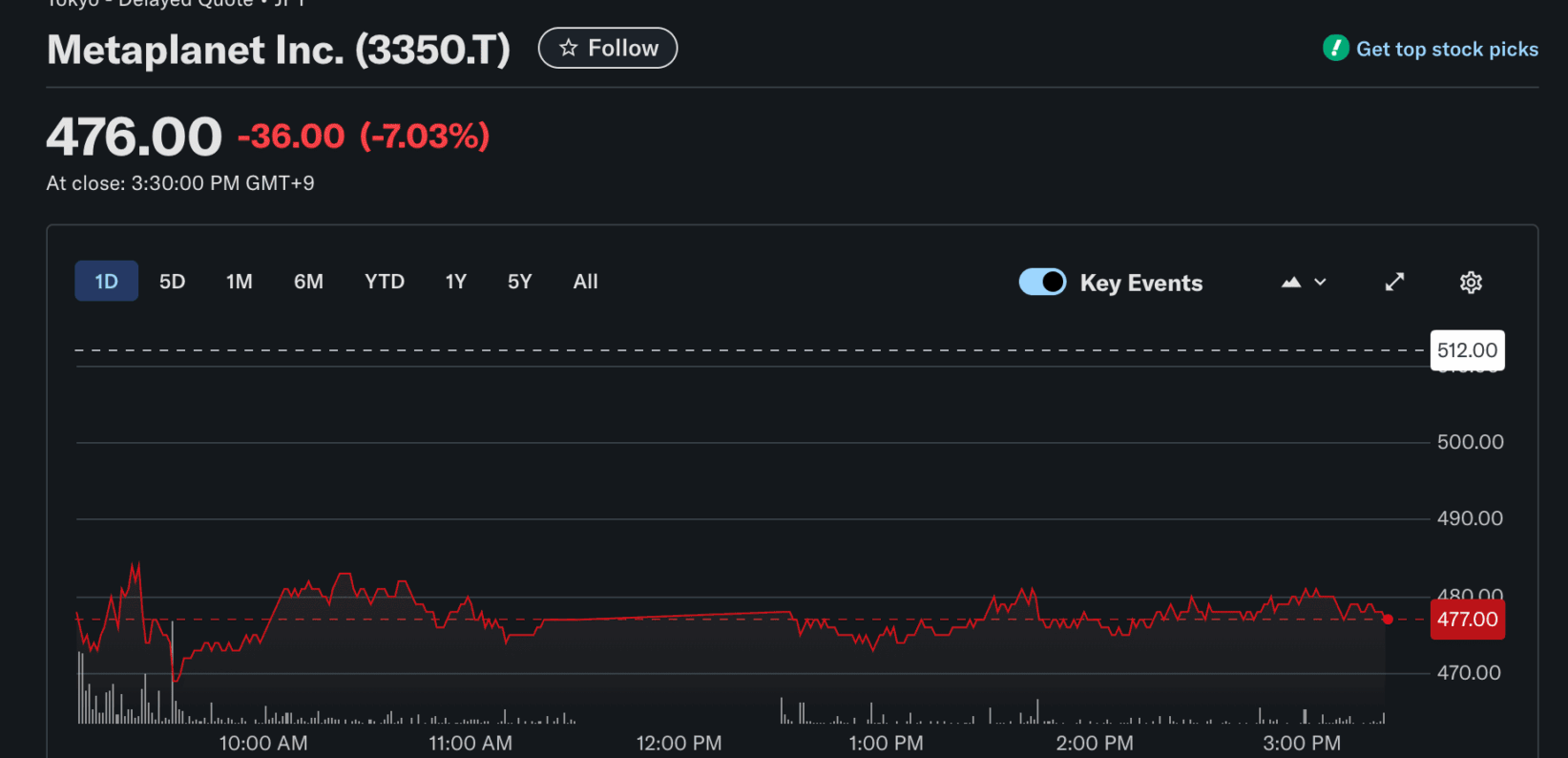This screenshot has height=758, width=1568.
Task: Click the red 477.00 price label
Action: (x=1467, y=620)
